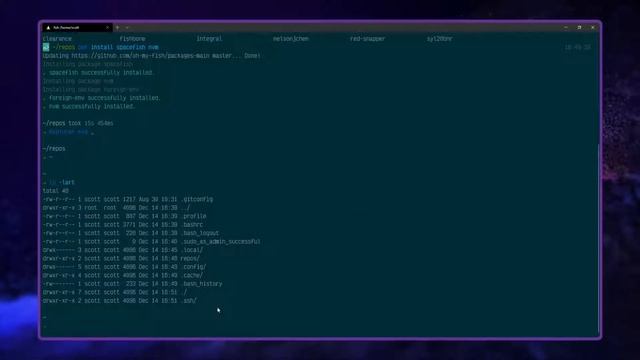This screenshot has width=640, height=360.
Task: Open the new-tab profile dropdown chevron
Action: pyautogui.click(x=127, y=28)
